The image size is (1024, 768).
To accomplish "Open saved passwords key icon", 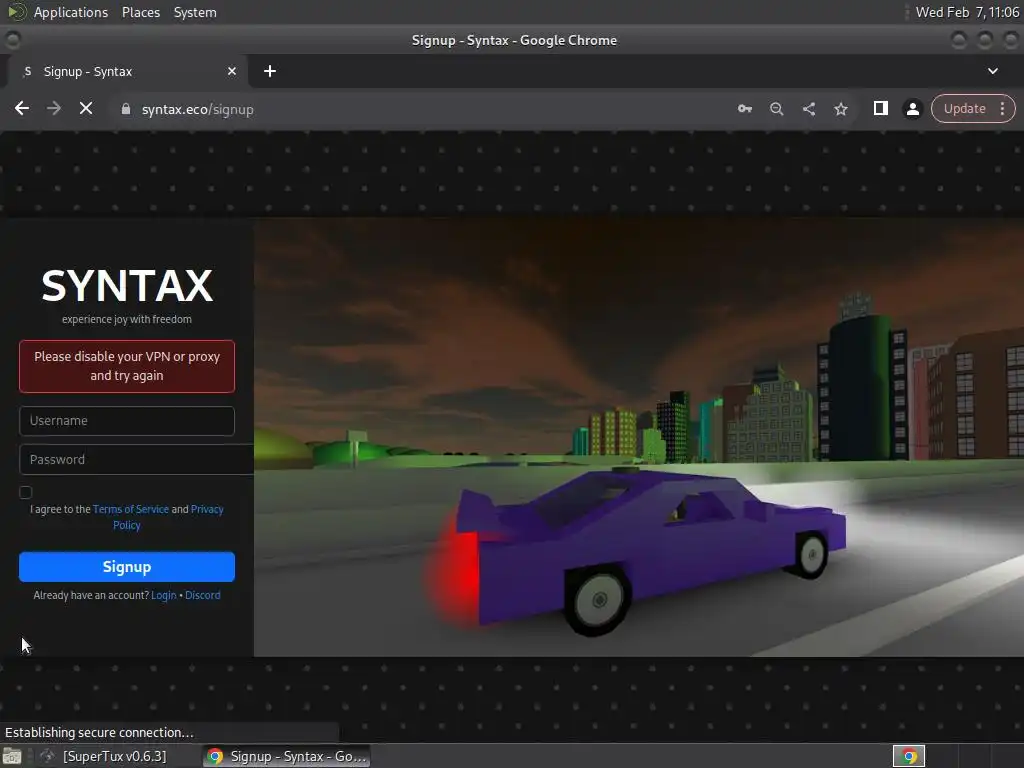I will point(744,108).
